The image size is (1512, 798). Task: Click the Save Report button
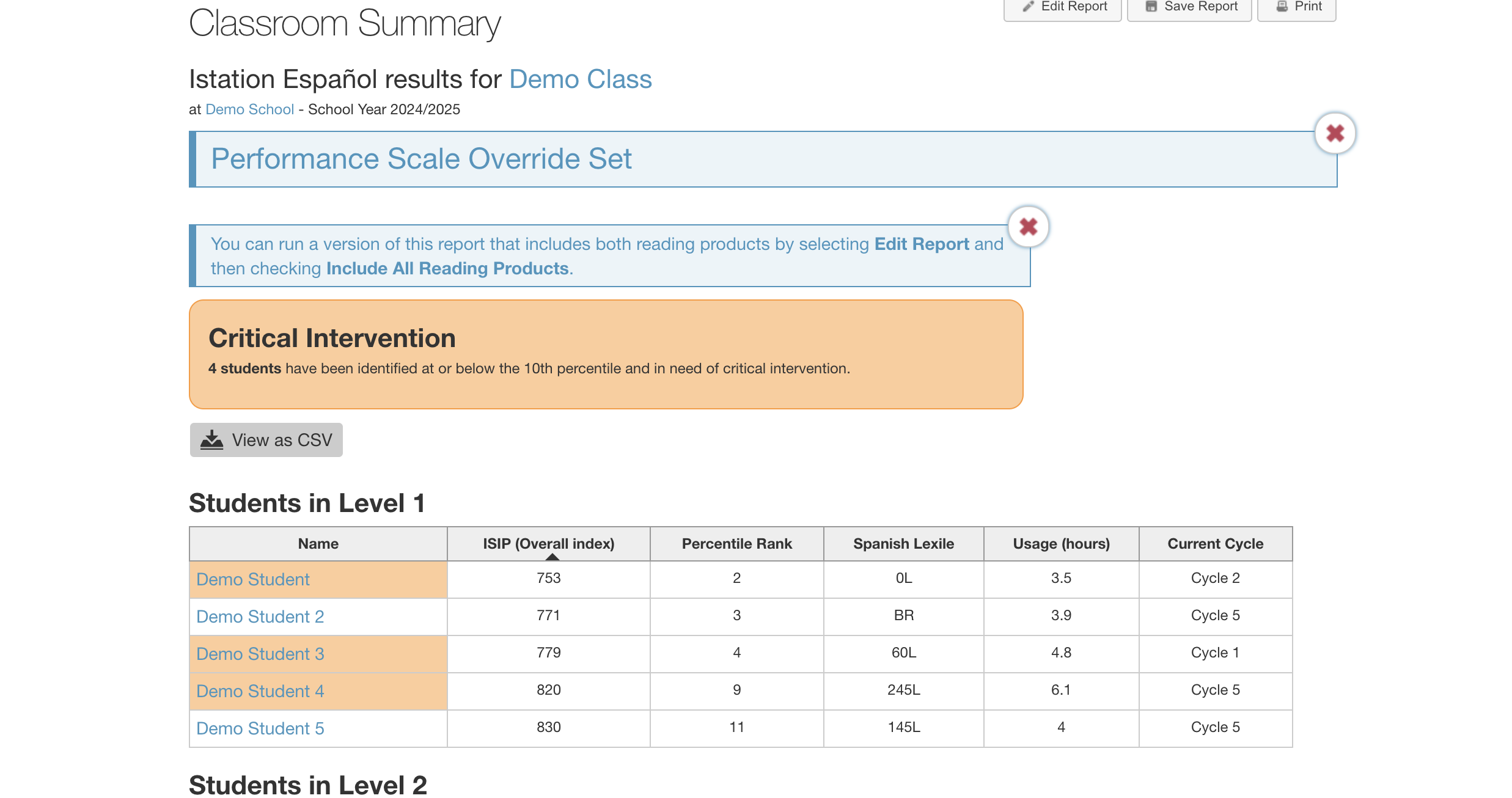click(x=1189, y=5)
